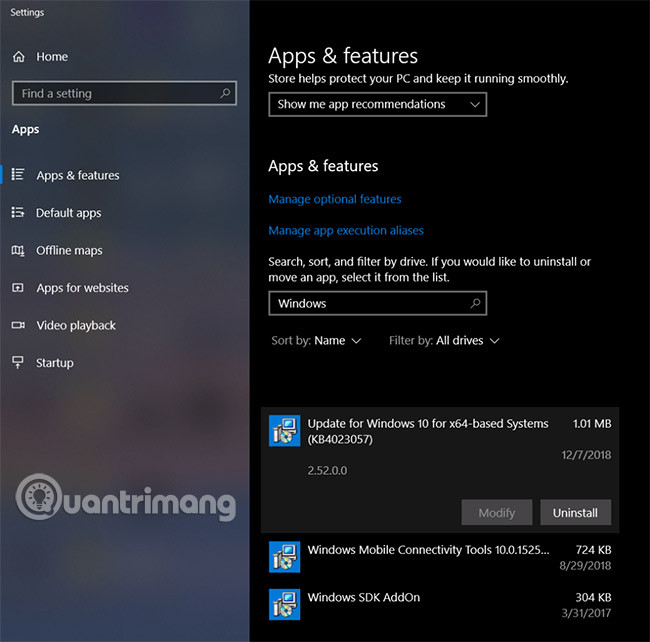Uninstall the KB4023057 Windows update
The image size is (650, 642).
pos(575,513)
